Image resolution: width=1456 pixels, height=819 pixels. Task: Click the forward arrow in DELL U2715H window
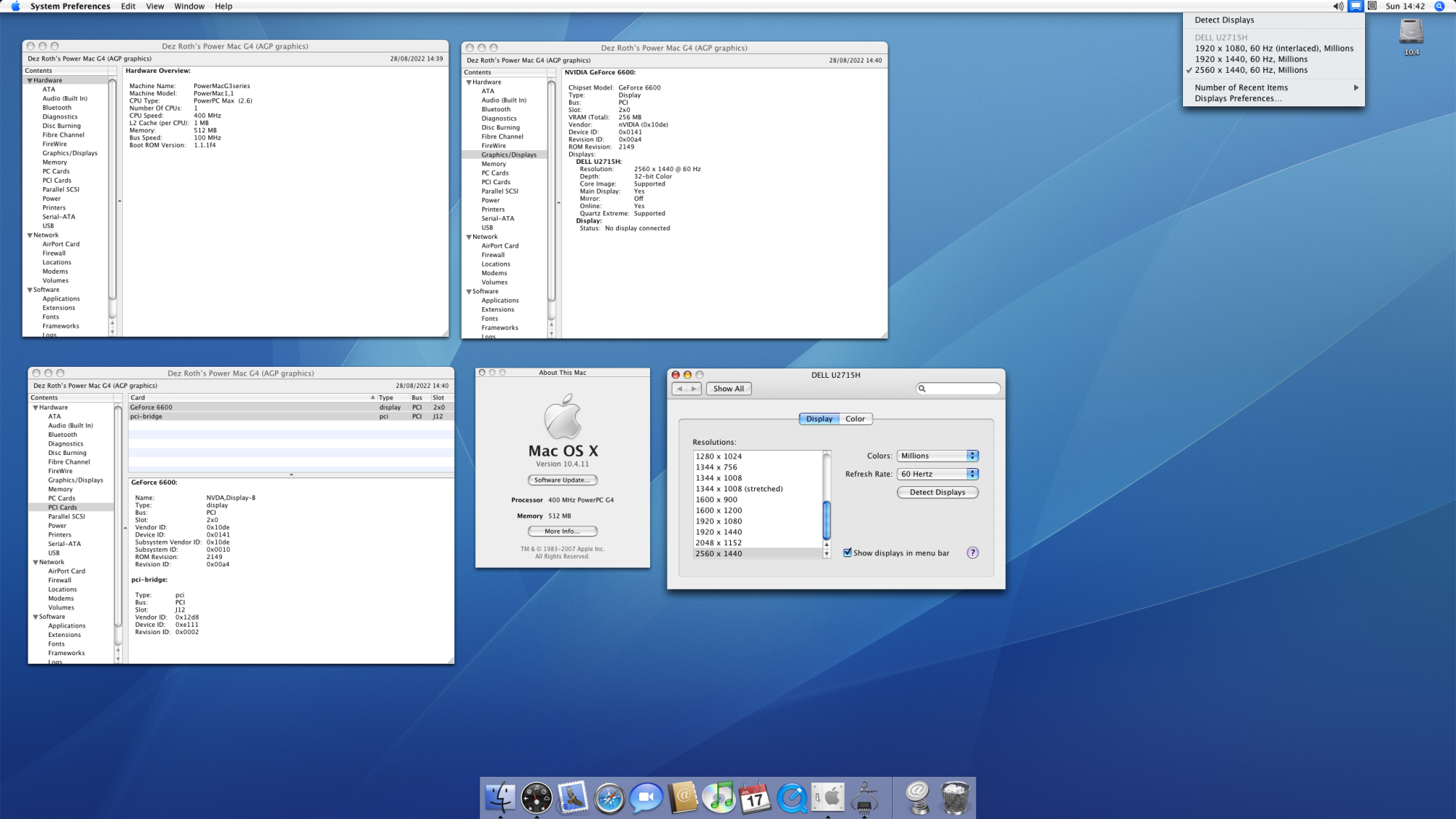click(x=695, y=389)
